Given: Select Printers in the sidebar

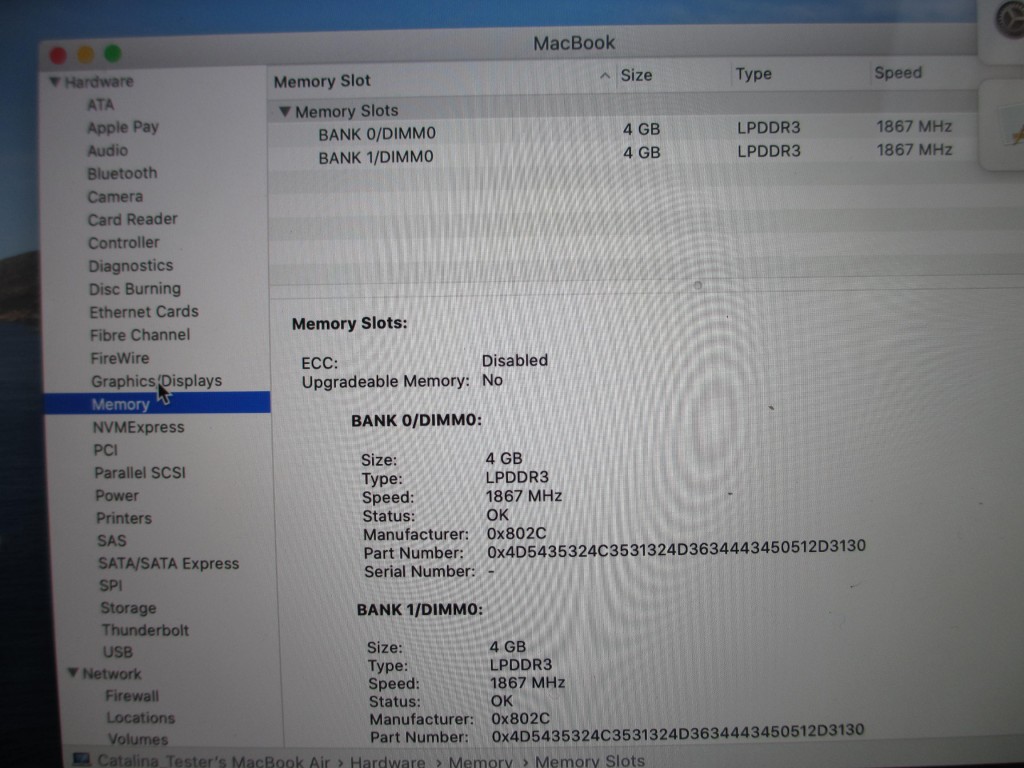Looking at the screenshot, I should 123,519.
